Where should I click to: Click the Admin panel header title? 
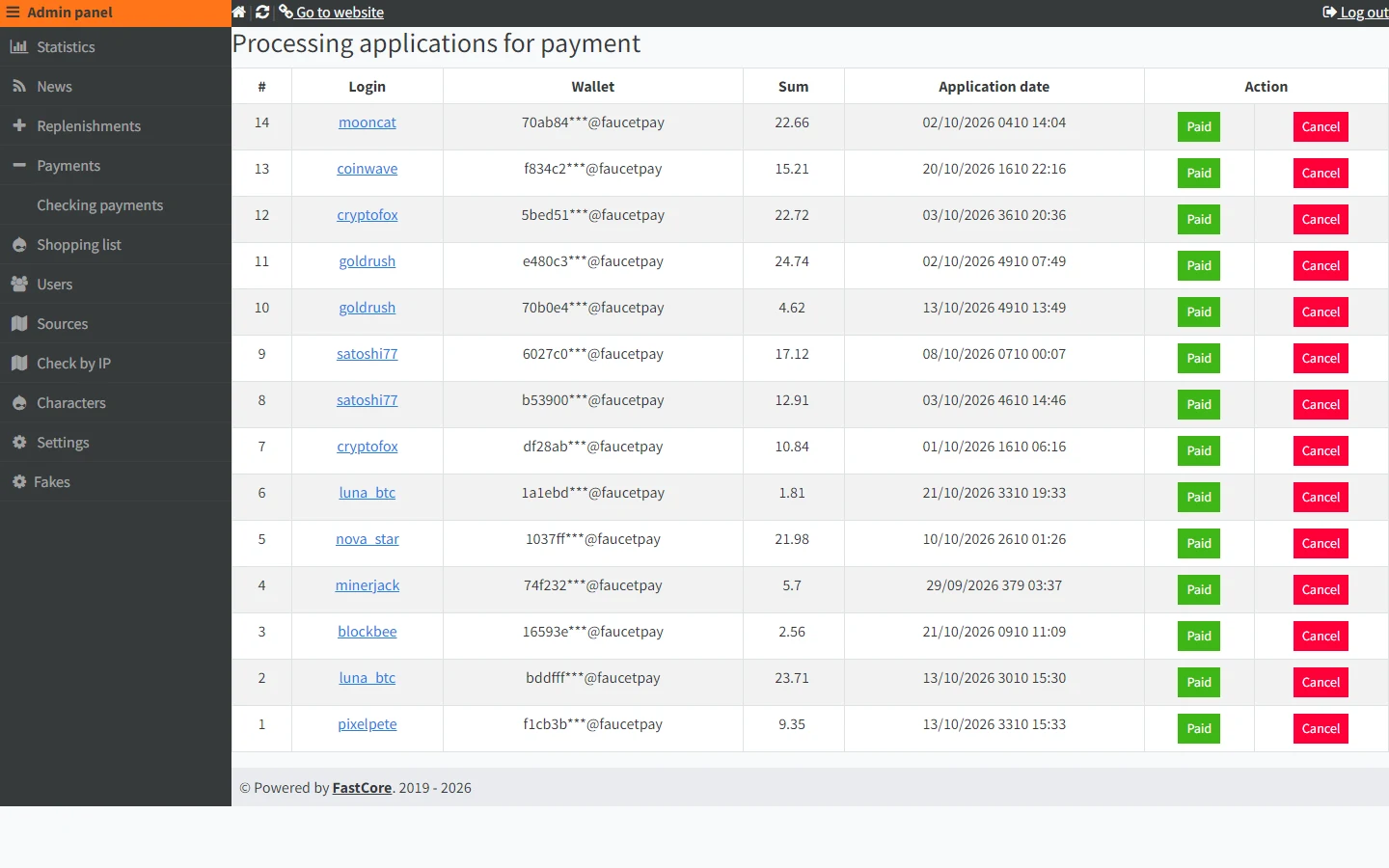click(69, 13)
